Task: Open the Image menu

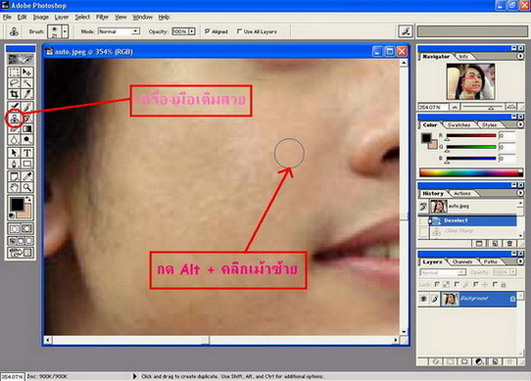Action: pyautogui.click(x=41, y=17)
